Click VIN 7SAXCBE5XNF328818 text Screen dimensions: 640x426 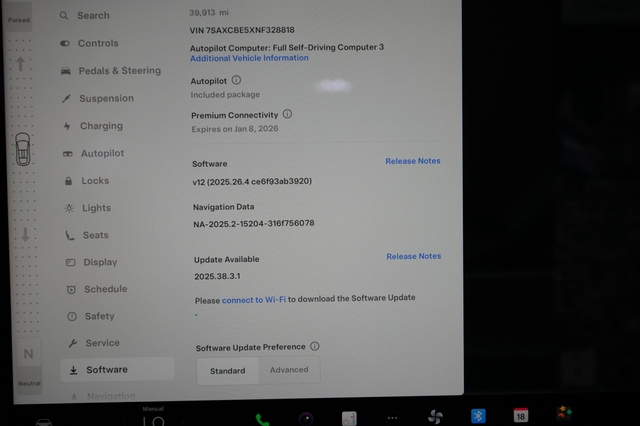[x=242, y=30]
